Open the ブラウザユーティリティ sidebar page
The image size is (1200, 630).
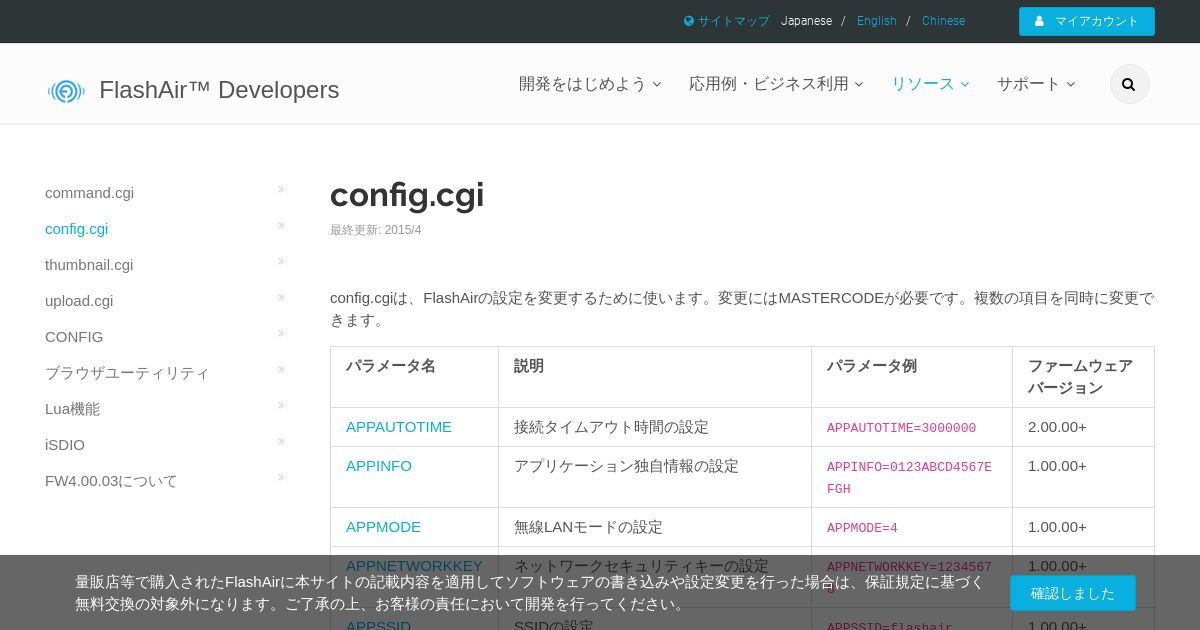coord(127,373)
